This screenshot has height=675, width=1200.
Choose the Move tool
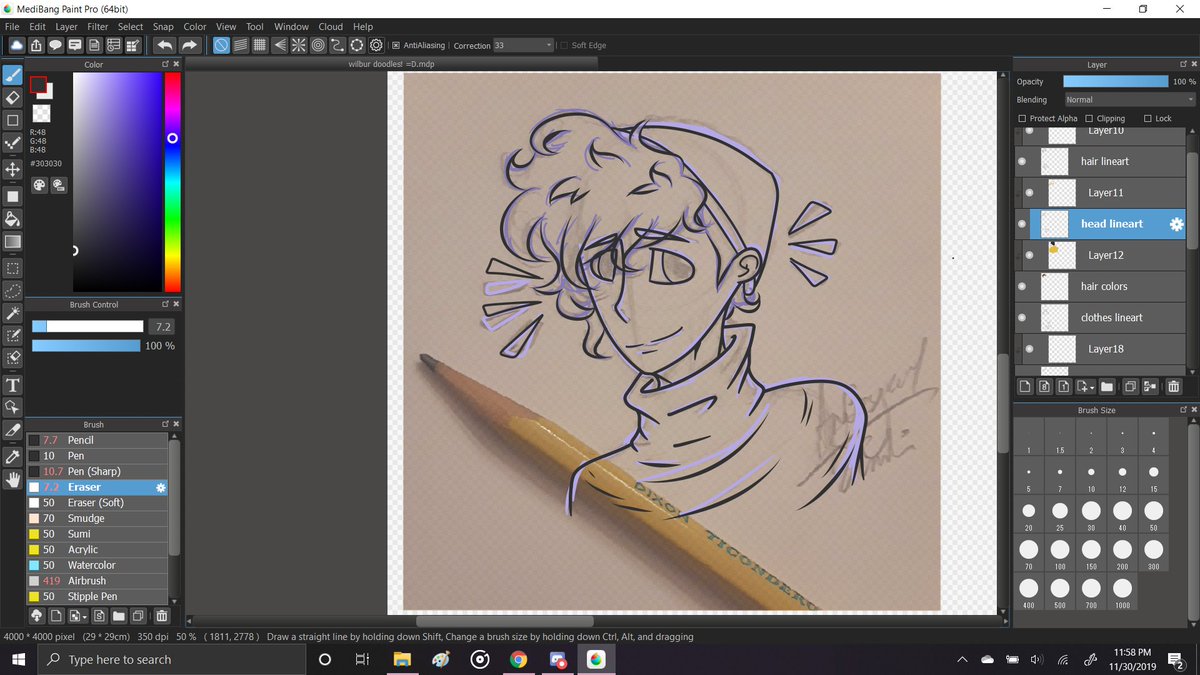[13, 170]
